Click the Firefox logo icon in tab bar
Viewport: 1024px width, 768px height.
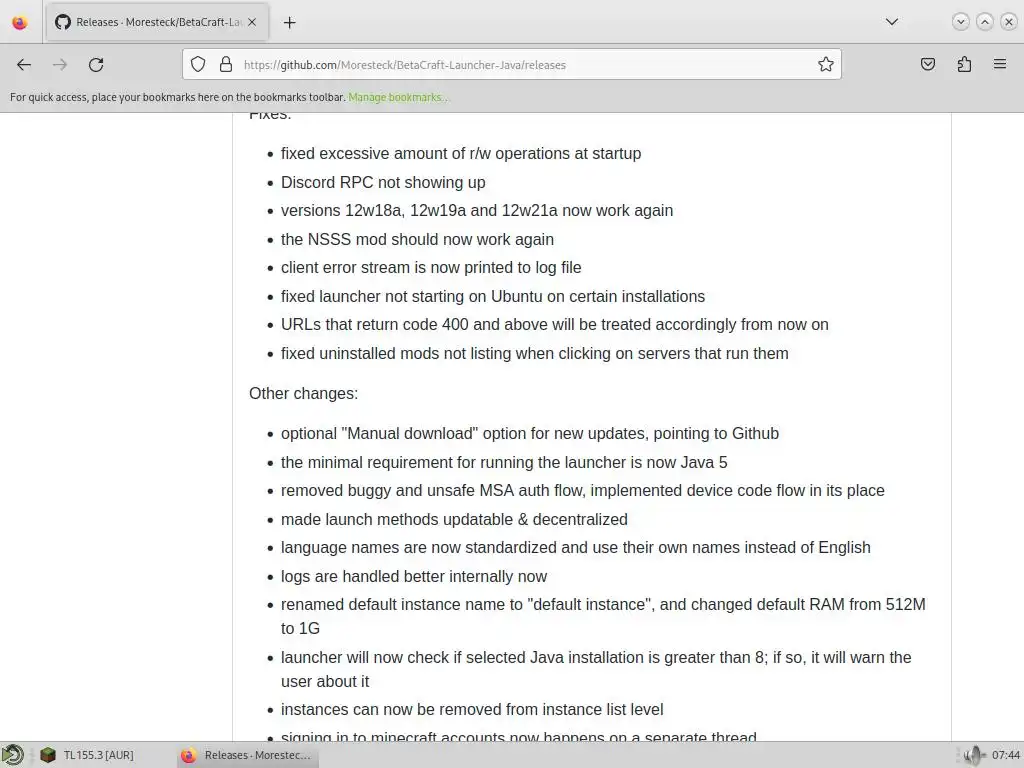[20, 22]
